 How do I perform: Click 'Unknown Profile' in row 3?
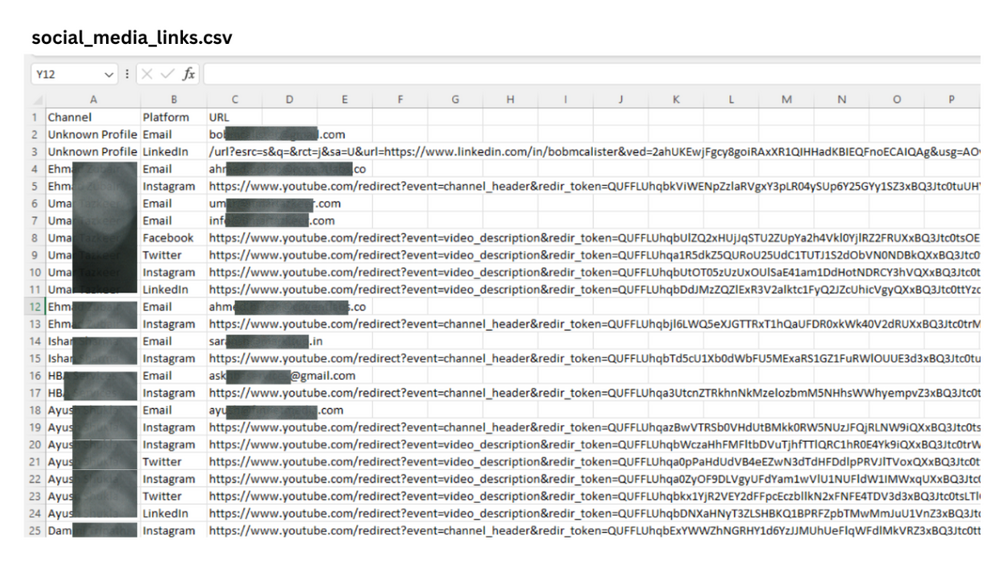tap(93, 152)
